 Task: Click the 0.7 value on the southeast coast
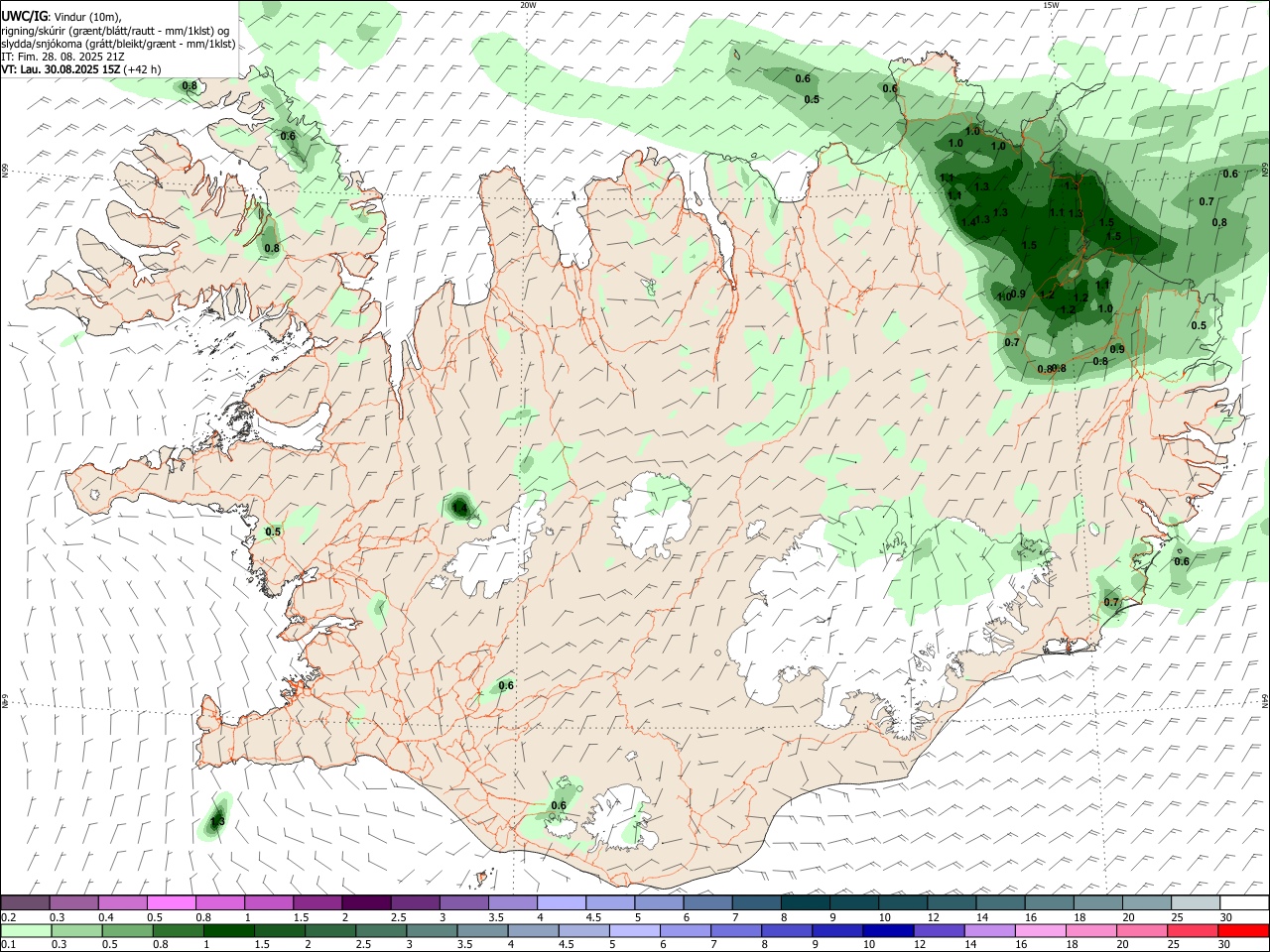tap(1111, 602)
